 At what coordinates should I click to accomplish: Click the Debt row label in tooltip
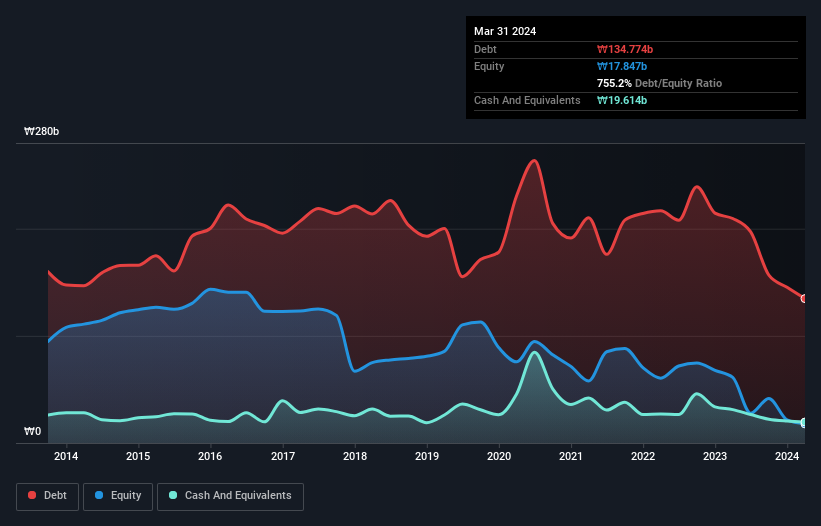(485, 49)
